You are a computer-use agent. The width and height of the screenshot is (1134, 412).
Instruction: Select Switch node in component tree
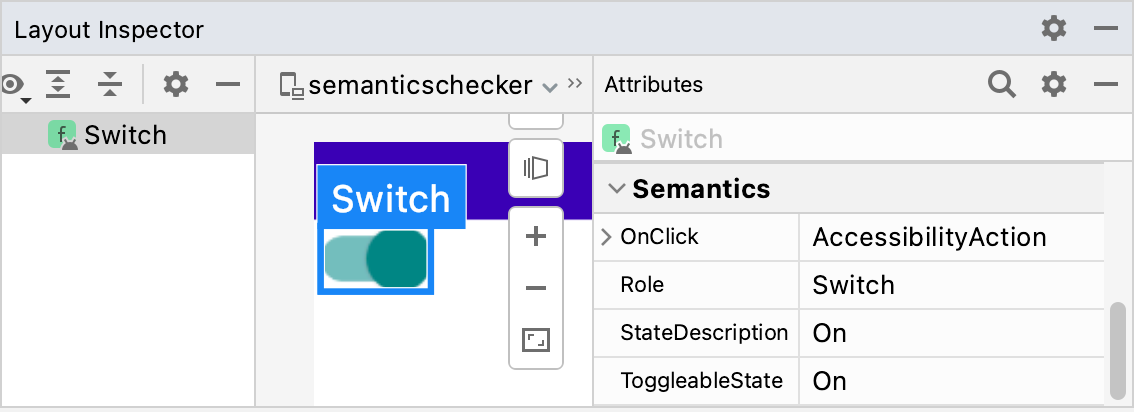click(x=125, y=135)
